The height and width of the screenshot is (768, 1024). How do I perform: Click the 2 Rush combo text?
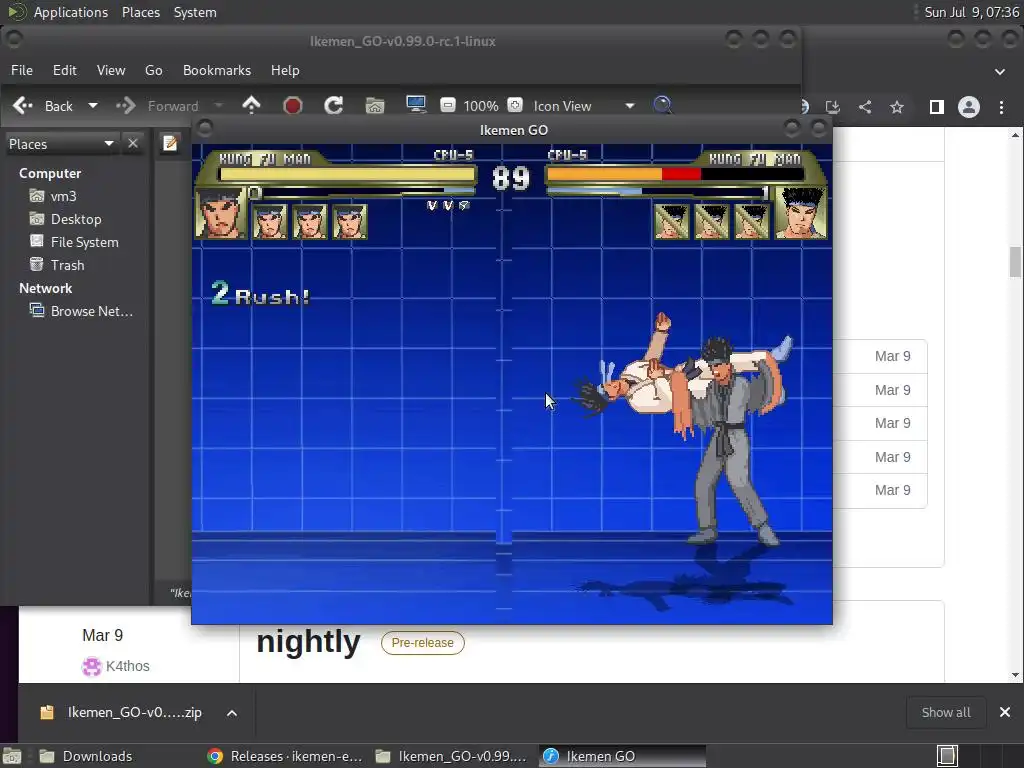260,293
